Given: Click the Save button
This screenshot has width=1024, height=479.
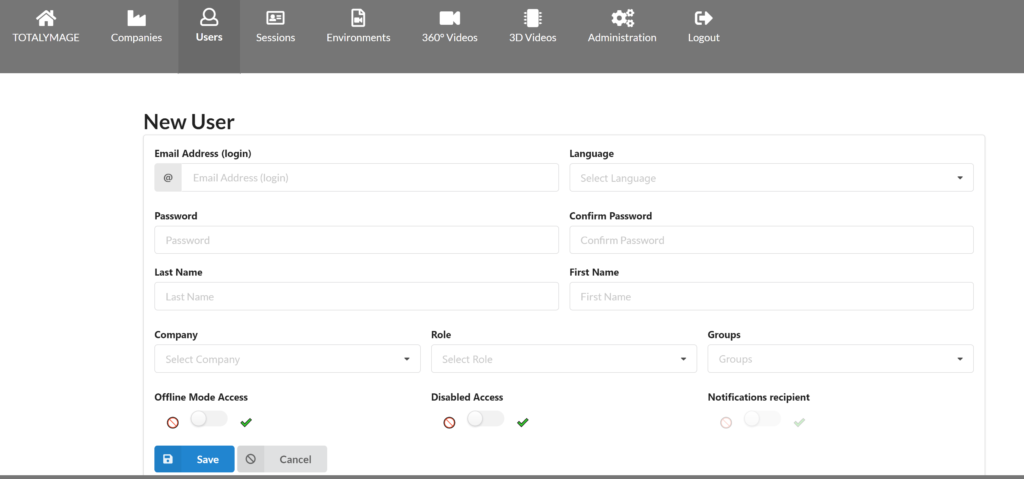Looking at the screenshot, I should (x=194, y=459).
